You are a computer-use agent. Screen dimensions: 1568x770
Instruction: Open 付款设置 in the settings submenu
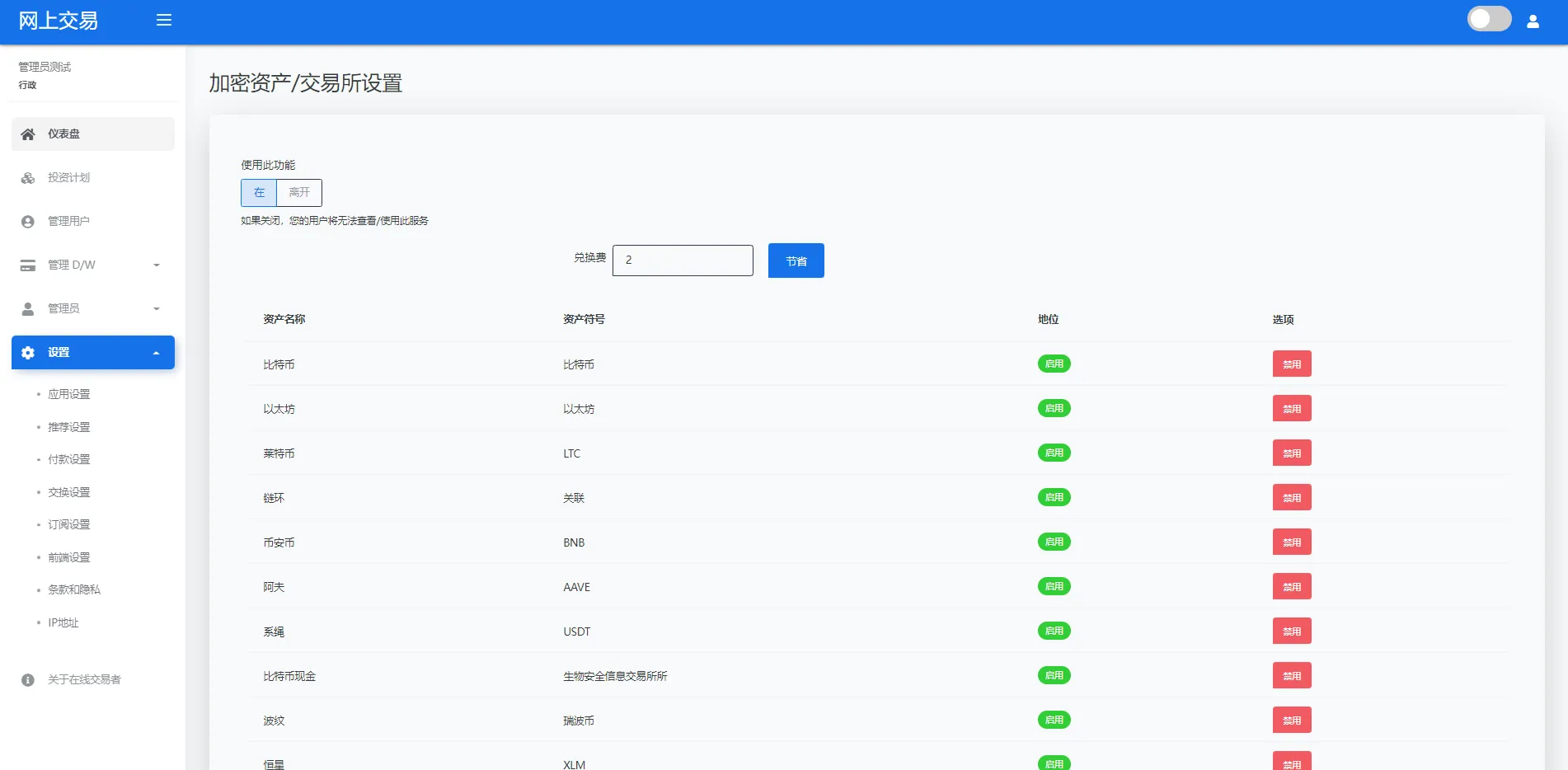pos(69,459)
